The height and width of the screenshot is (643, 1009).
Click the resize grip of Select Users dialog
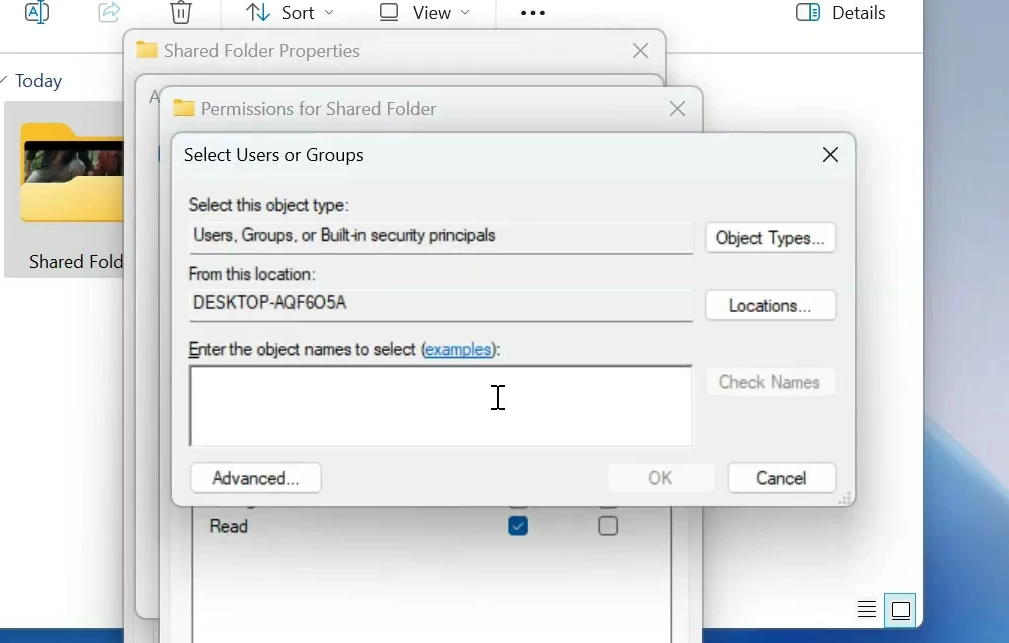pyautogui.click(x=846, y=498)
